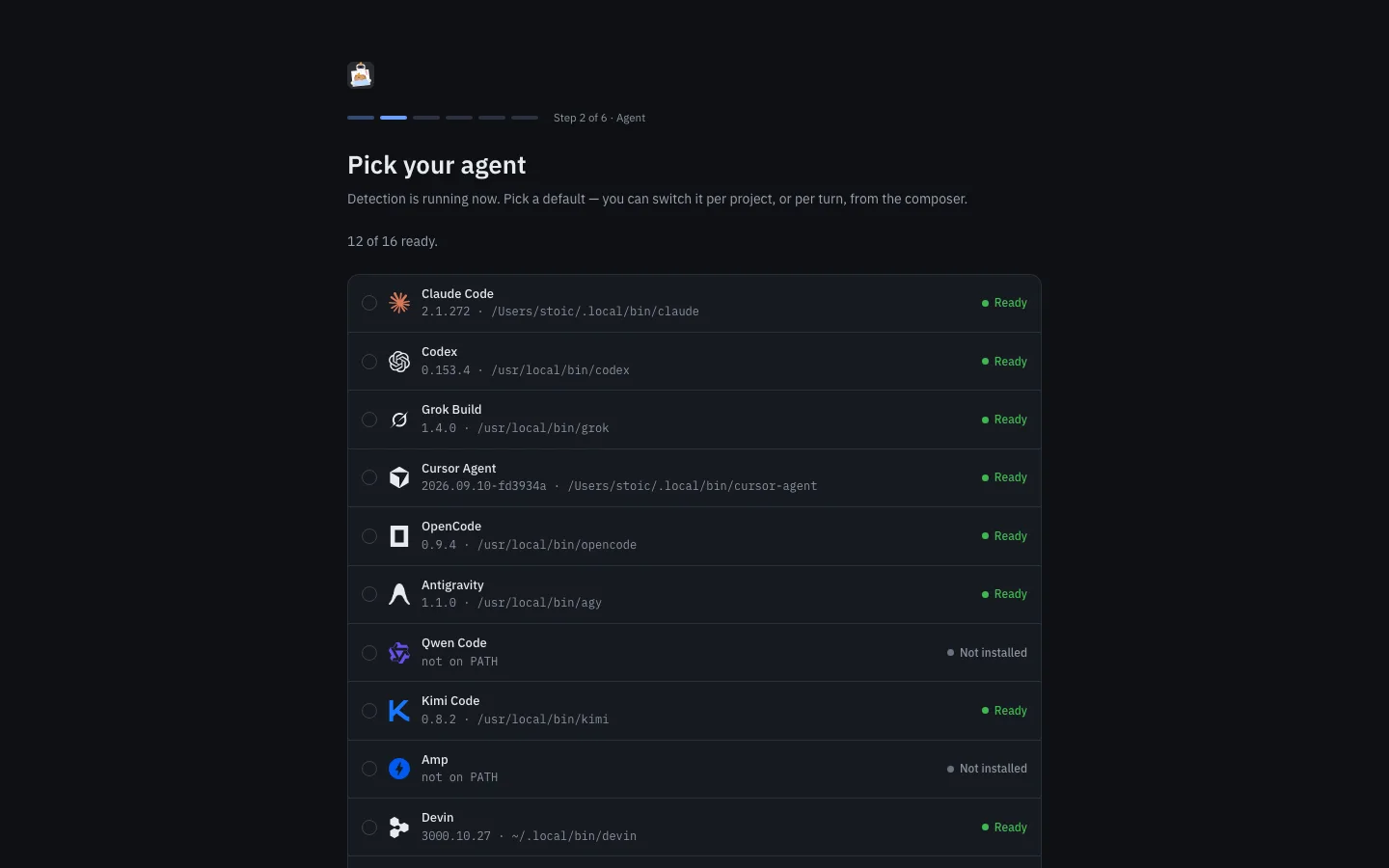This screenshot has height=868, width=1389.
Task: Click the cursor-agent version and path line
Action: coord(619,486)
